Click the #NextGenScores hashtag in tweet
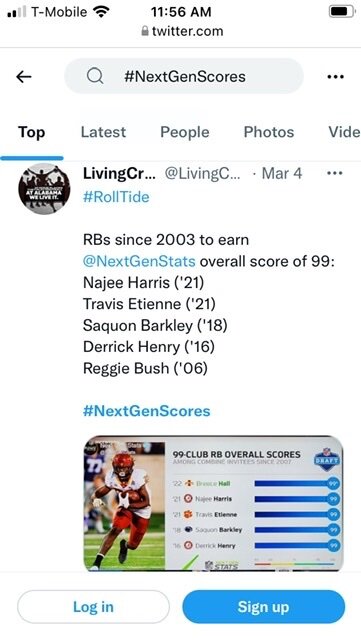The width and height of the screenshot is (361, 640). pyautogui.click(x=147, y=411)
